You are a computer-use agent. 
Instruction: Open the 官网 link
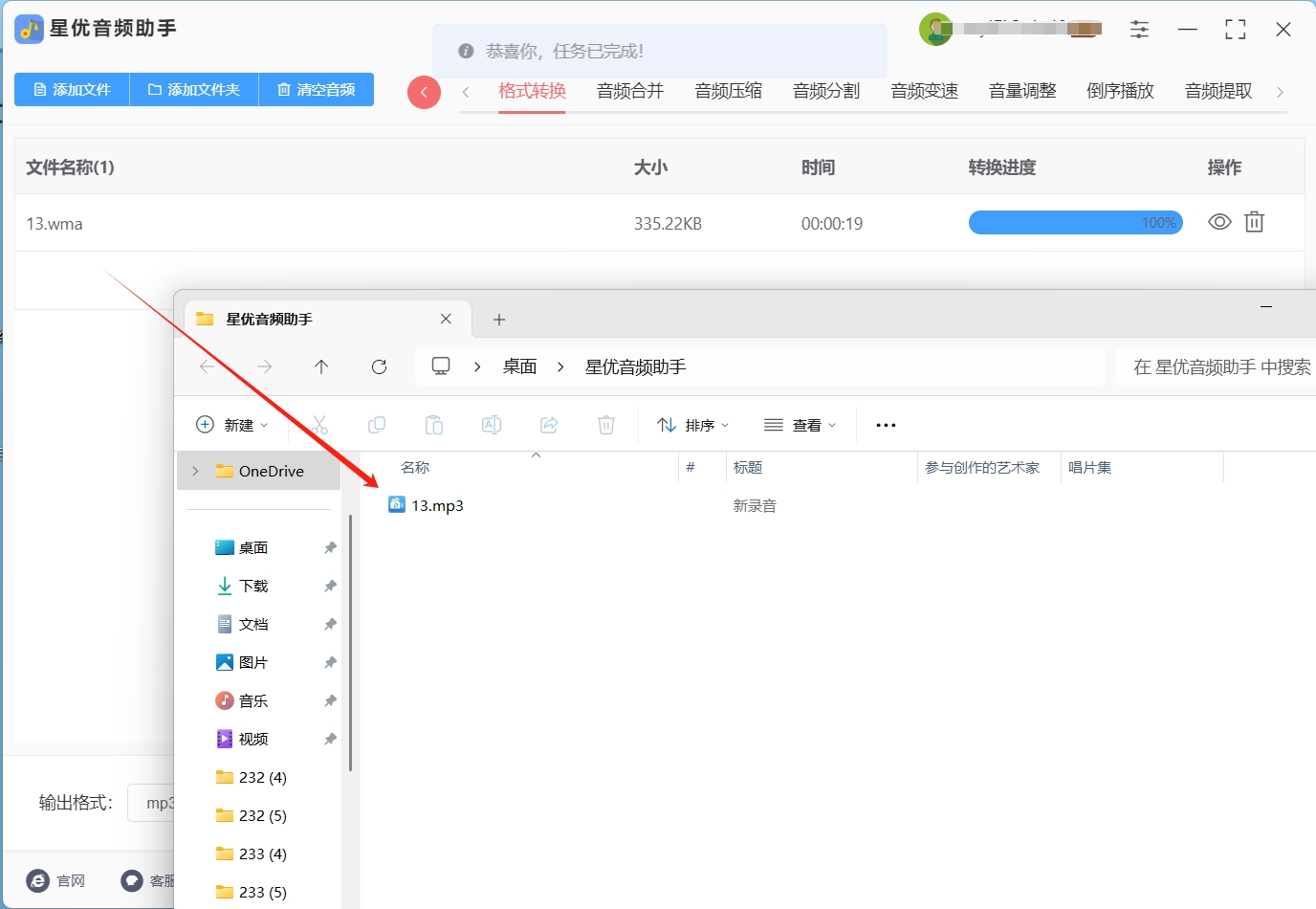coord(55,880)
